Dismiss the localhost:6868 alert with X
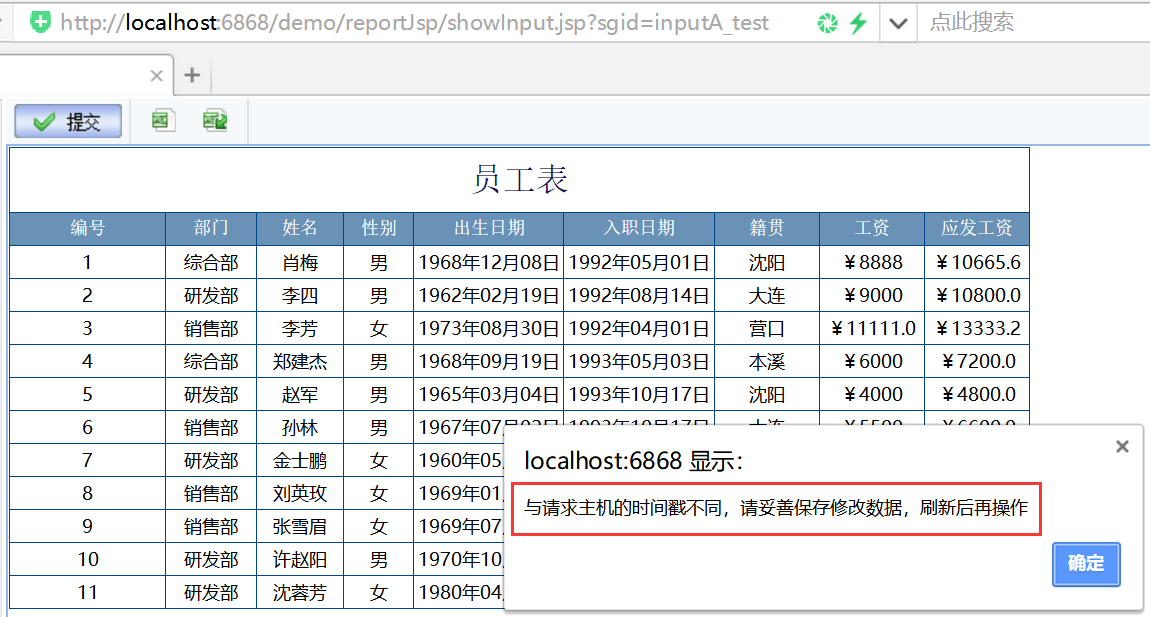Image resolution: width=1150 pixels, height=617 pixels. (x=1122, y=447)
